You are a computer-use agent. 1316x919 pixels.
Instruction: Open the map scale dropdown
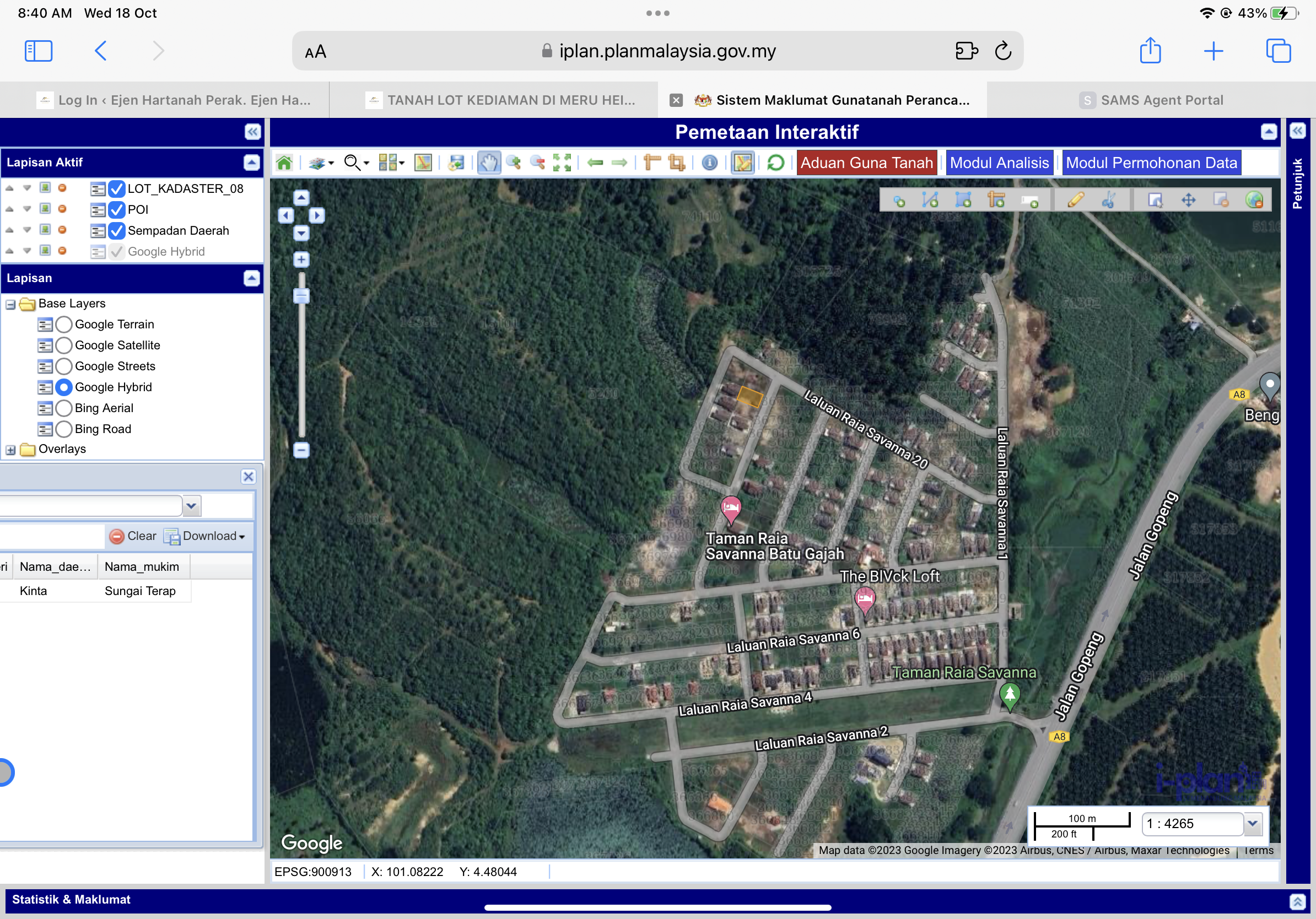click(x=1253, y=824)
